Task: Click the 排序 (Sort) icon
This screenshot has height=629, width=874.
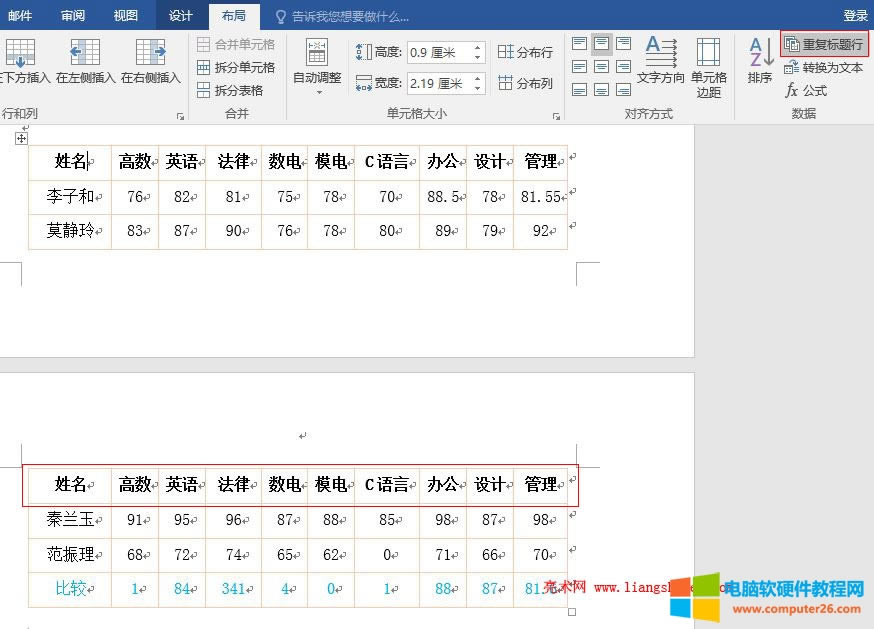Action: click(x=758, y=62)
